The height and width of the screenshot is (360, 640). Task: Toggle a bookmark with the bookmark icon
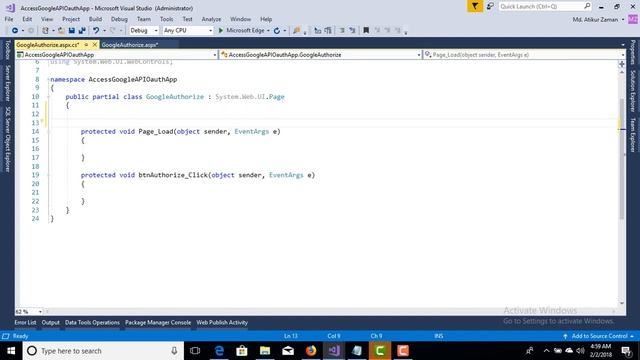coord(366,31)
